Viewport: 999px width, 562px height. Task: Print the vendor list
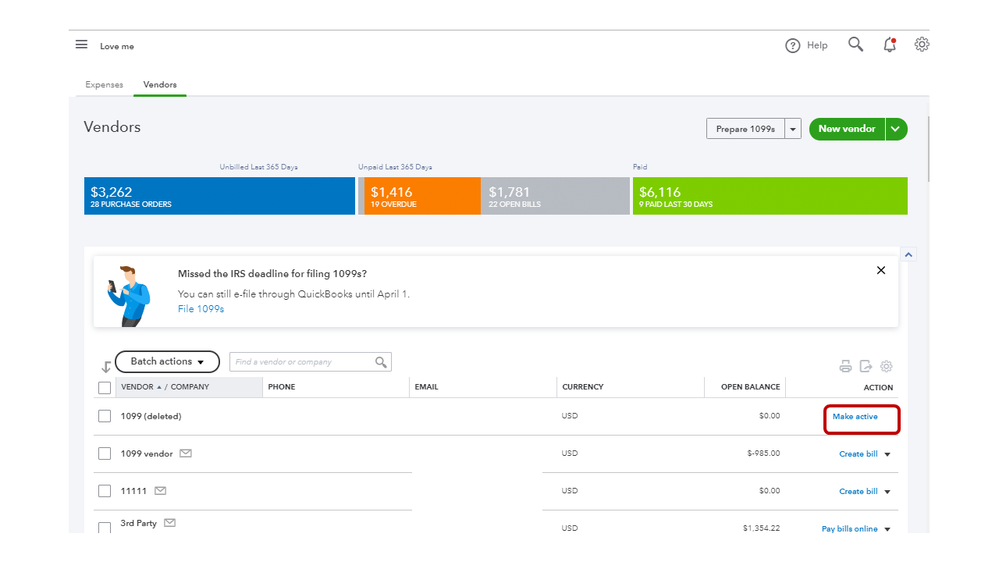(845, 367)
